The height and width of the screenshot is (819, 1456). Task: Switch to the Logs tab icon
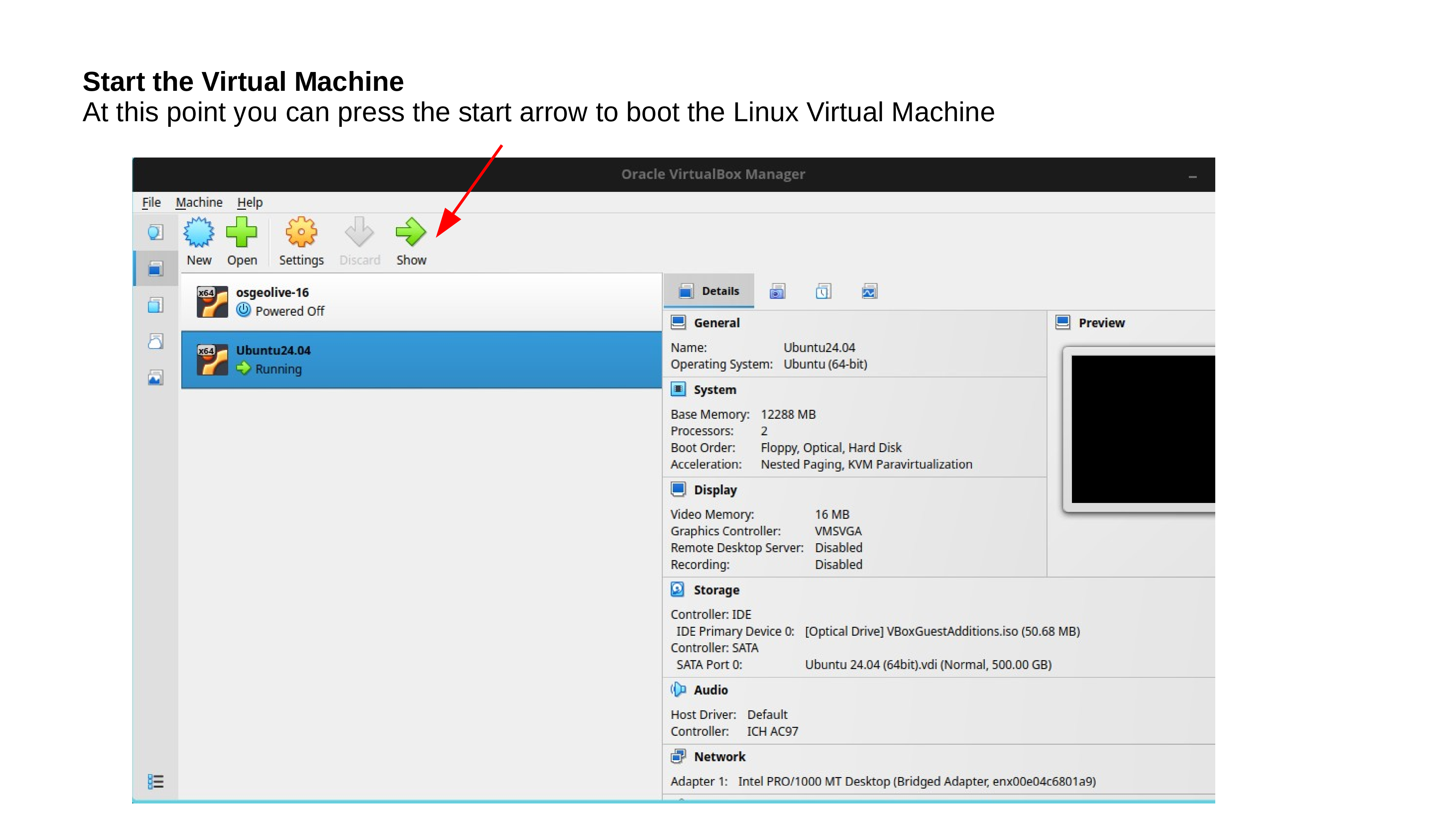coord(824,292)
